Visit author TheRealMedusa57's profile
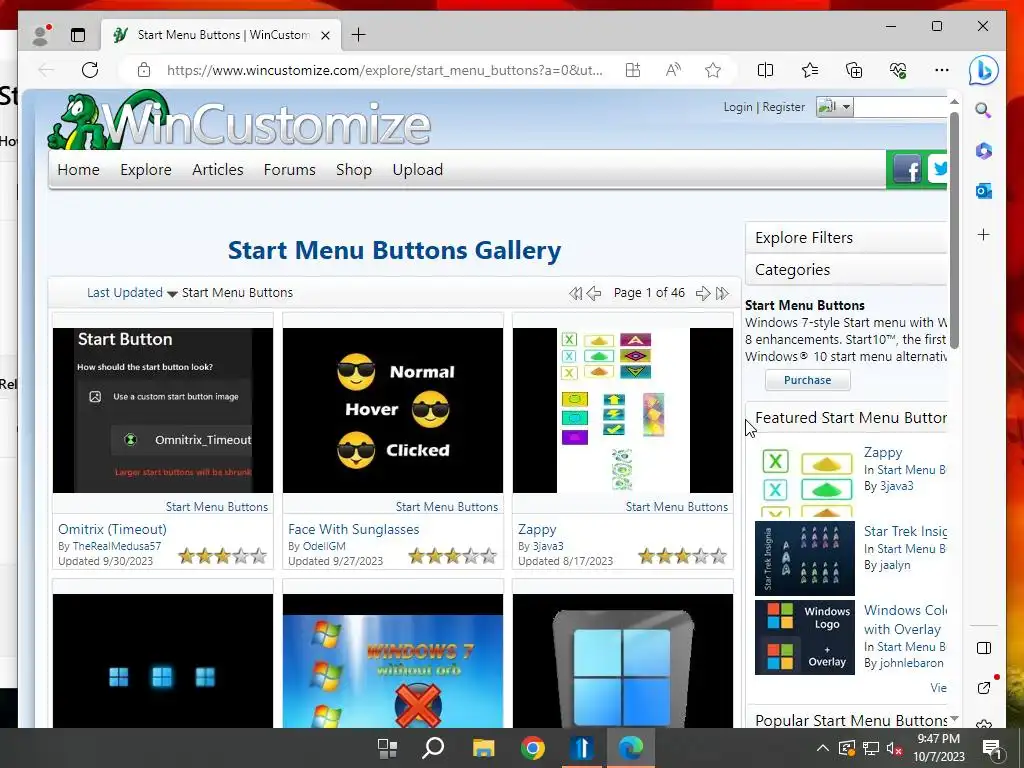The height and width of the screenshot is (768, 1024). coord(117,546)
